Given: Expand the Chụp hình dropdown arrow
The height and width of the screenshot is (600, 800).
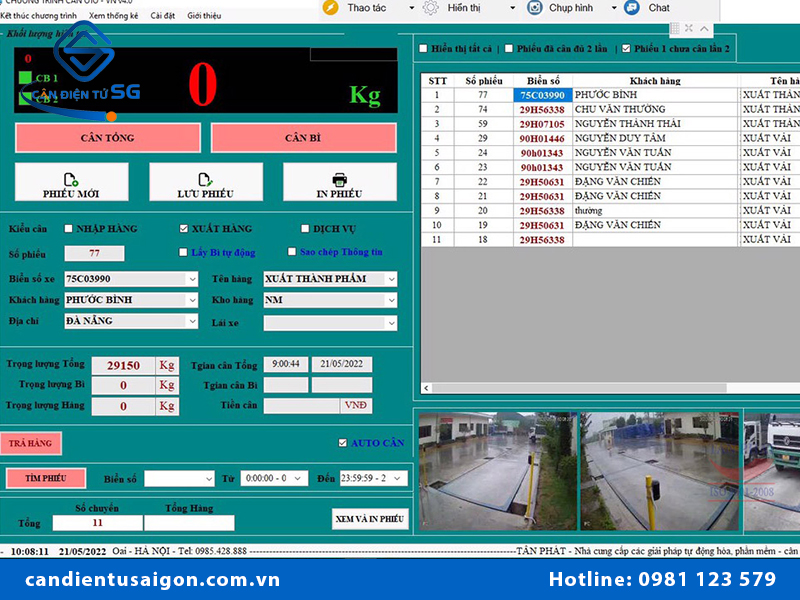Looking at the screenshot, I should coord(614,8).
